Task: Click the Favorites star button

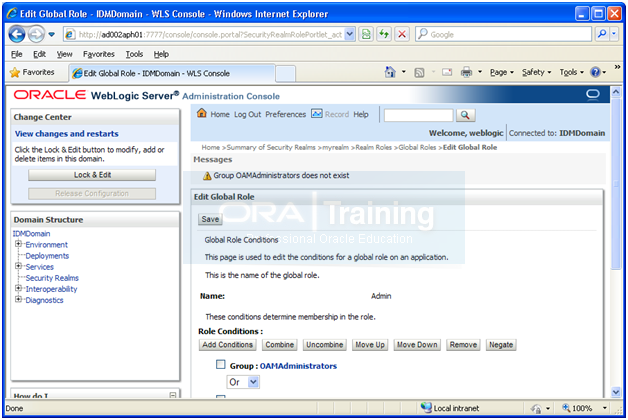Action: (32, 72)
